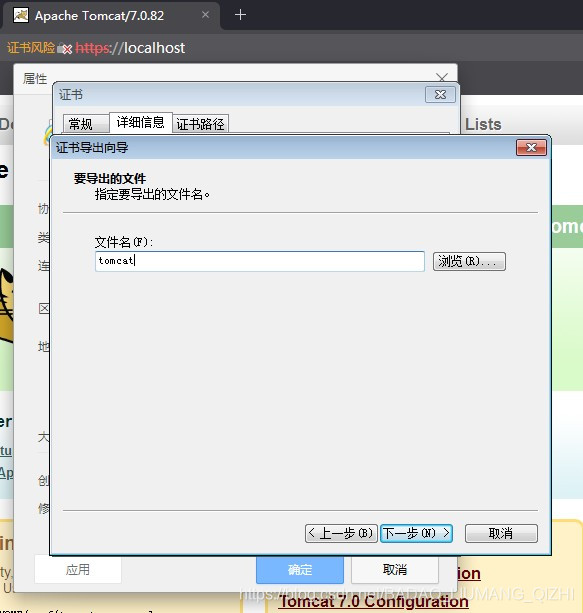Go back with the 上一步(B) button

point(341,533)
